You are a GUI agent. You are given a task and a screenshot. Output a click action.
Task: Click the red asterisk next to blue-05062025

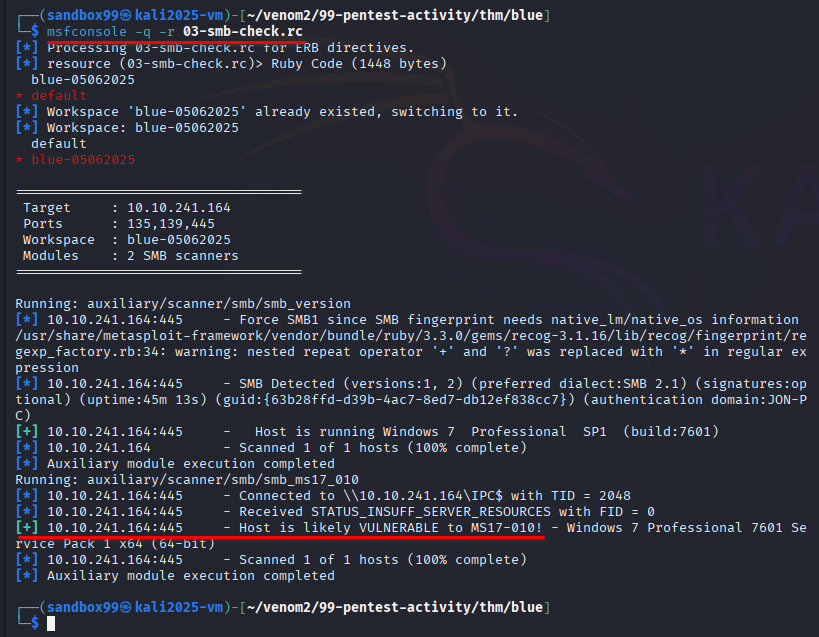click(x=19, y=160)
